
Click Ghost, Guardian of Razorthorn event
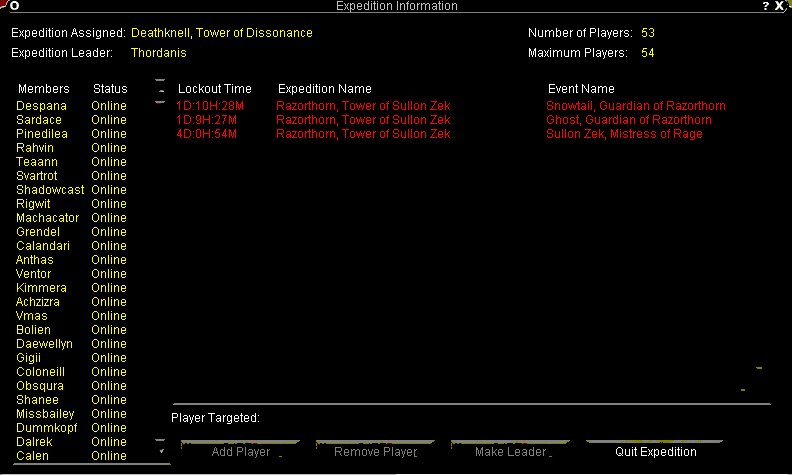[629, 120]
